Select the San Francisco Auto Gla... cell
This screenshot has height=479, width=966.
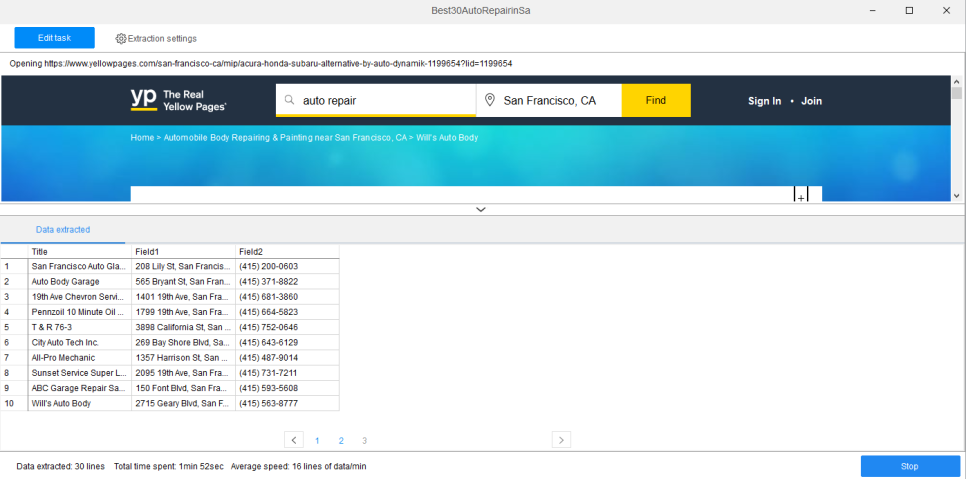tap(79, 266)
